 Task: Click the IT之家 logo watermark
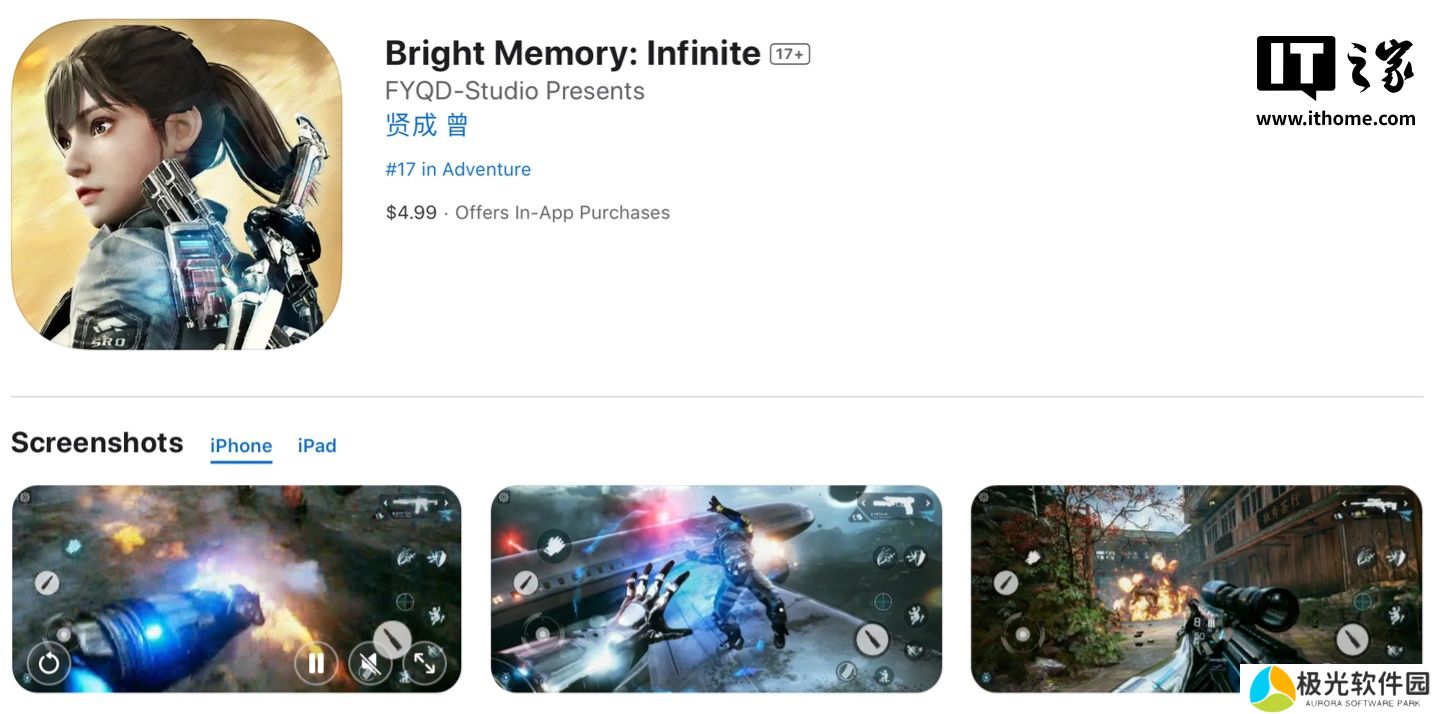[1335, 68]
